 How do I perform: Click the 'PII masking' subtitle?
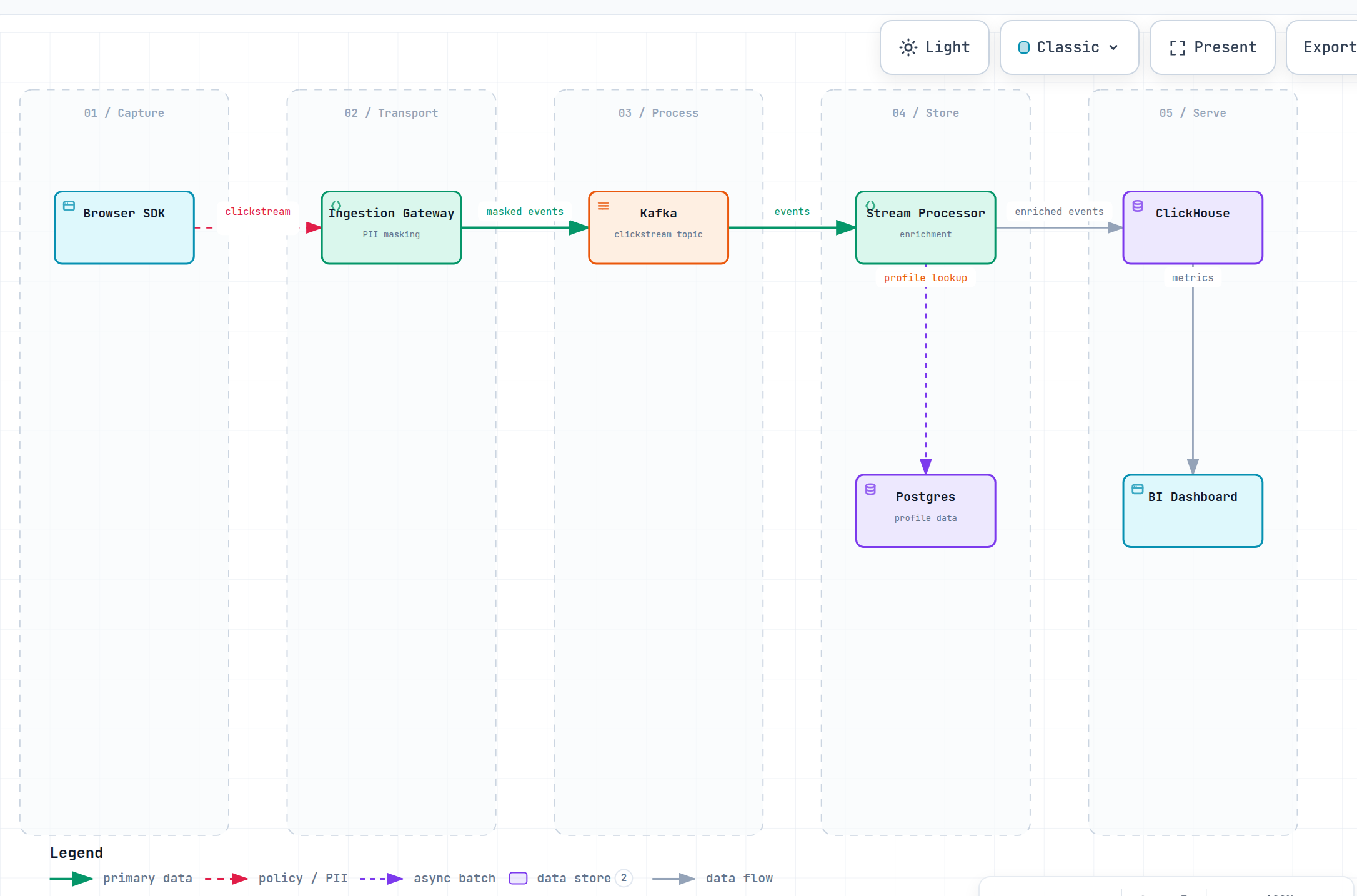392,235
